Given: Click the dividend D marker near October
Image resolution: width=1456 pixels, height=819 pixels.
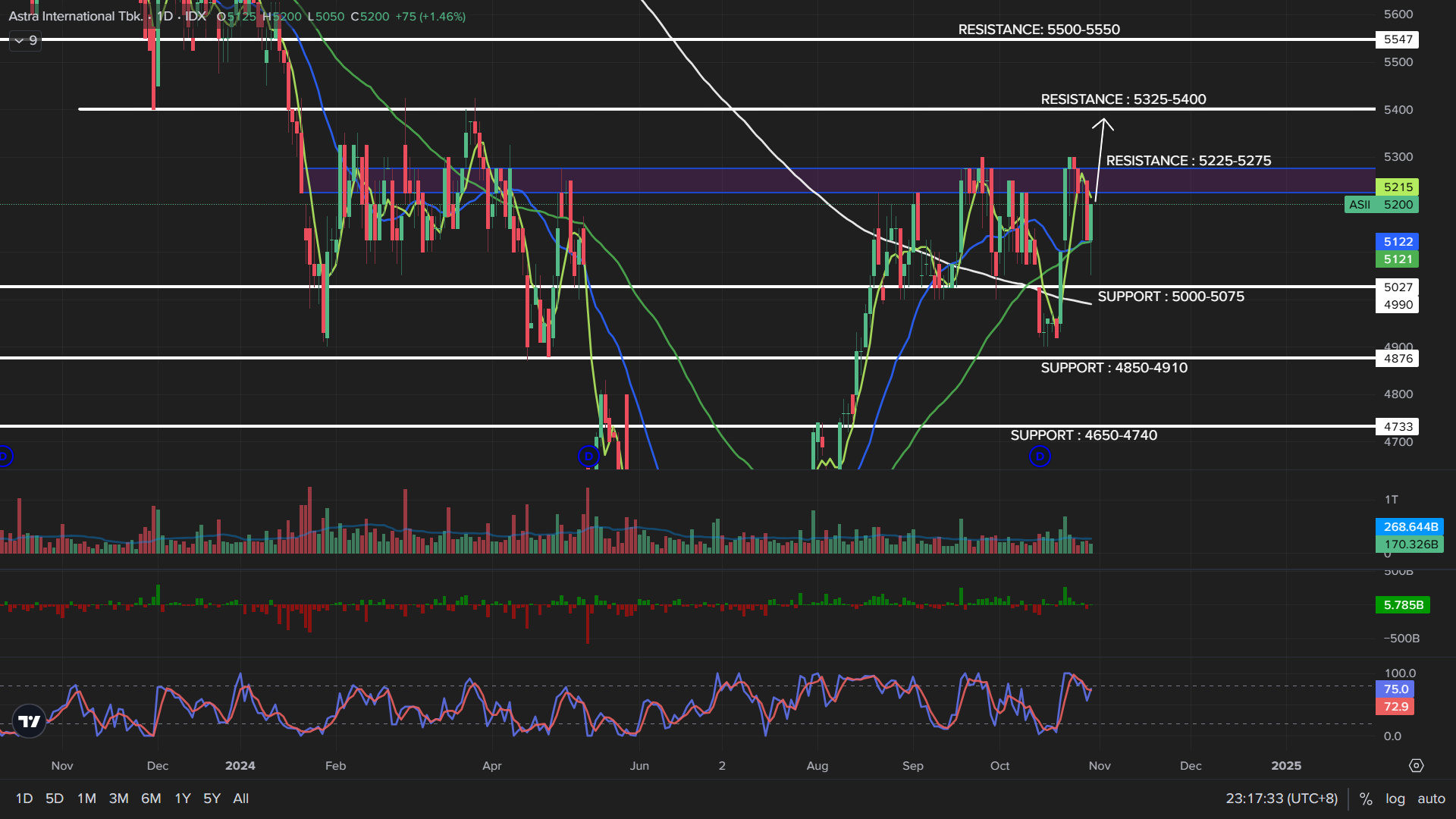Looking at the screenshot, I should pyautogui.click(x=1040, y=457).
